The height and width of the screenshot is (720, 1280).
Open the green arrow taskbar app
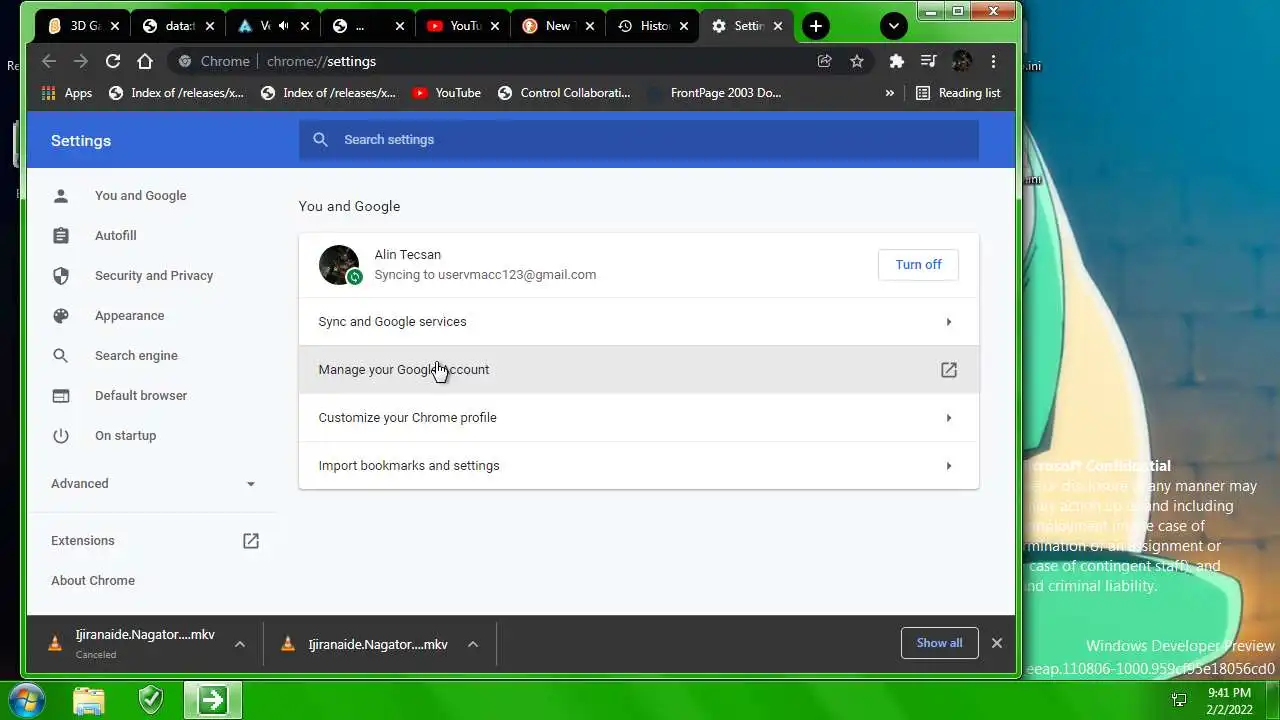(212, 700)
